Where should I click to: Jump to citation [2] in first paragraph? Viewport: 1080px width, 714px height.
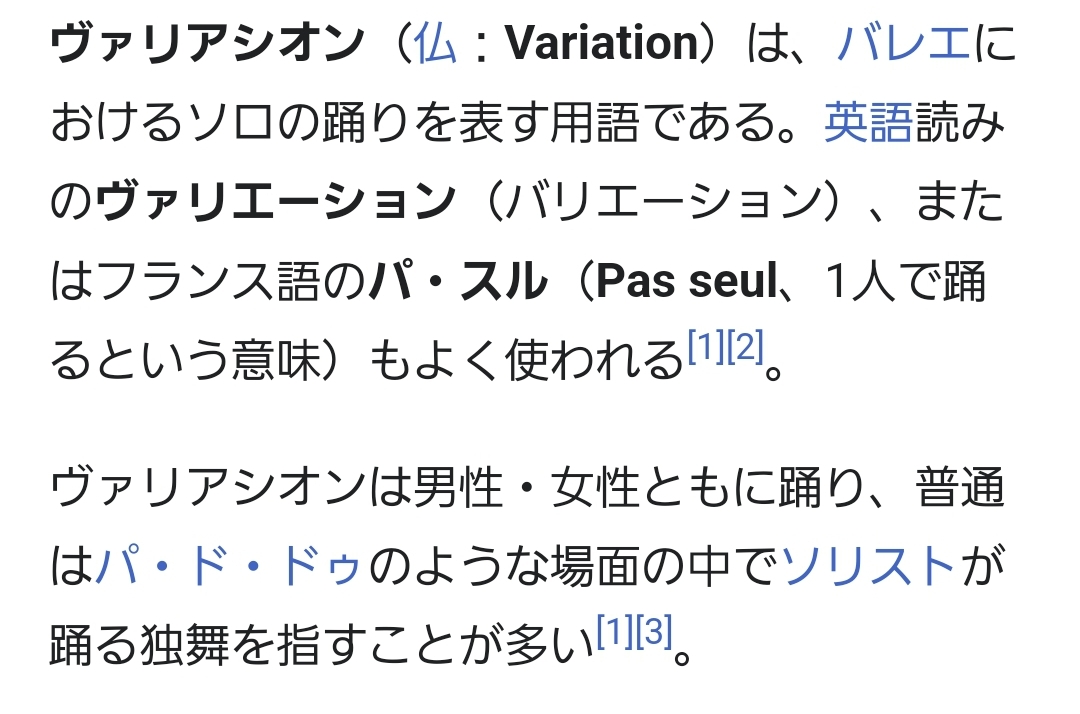point(744,347)
